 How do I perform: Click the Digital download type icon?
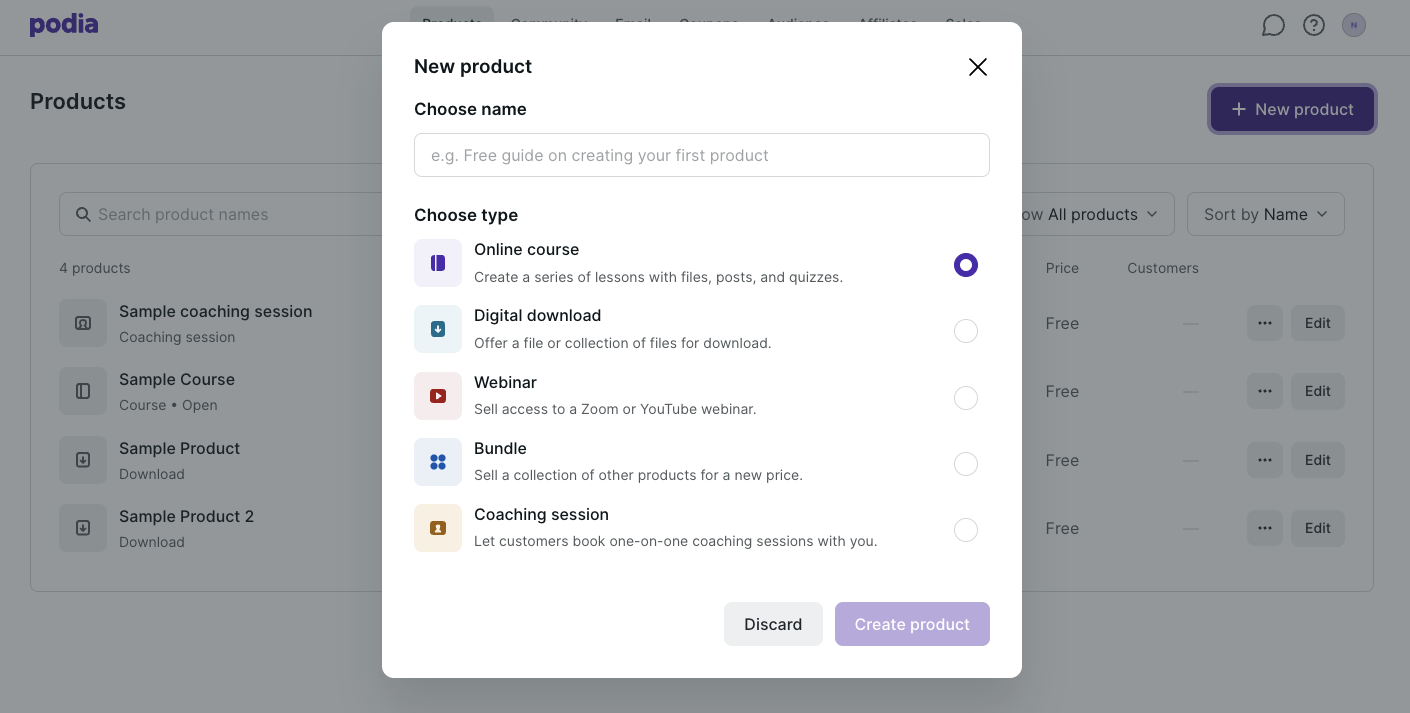point(438,329)
